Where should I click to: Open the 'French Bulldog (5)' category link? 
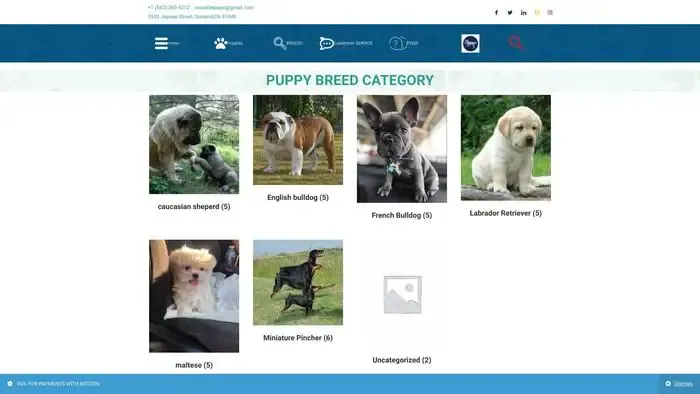(402, 215)
